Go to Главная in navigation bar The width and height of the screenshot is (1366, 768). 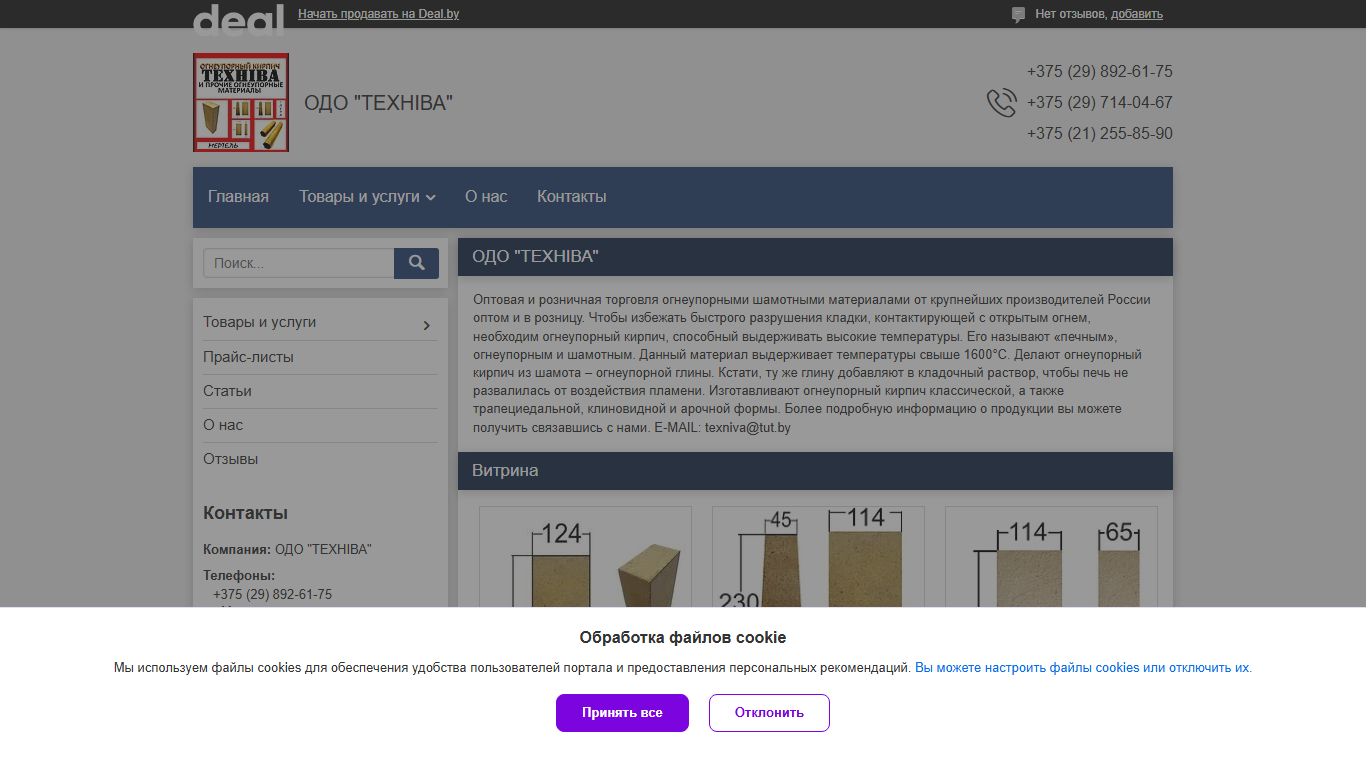pyautogui.click(x=238, y=197)
